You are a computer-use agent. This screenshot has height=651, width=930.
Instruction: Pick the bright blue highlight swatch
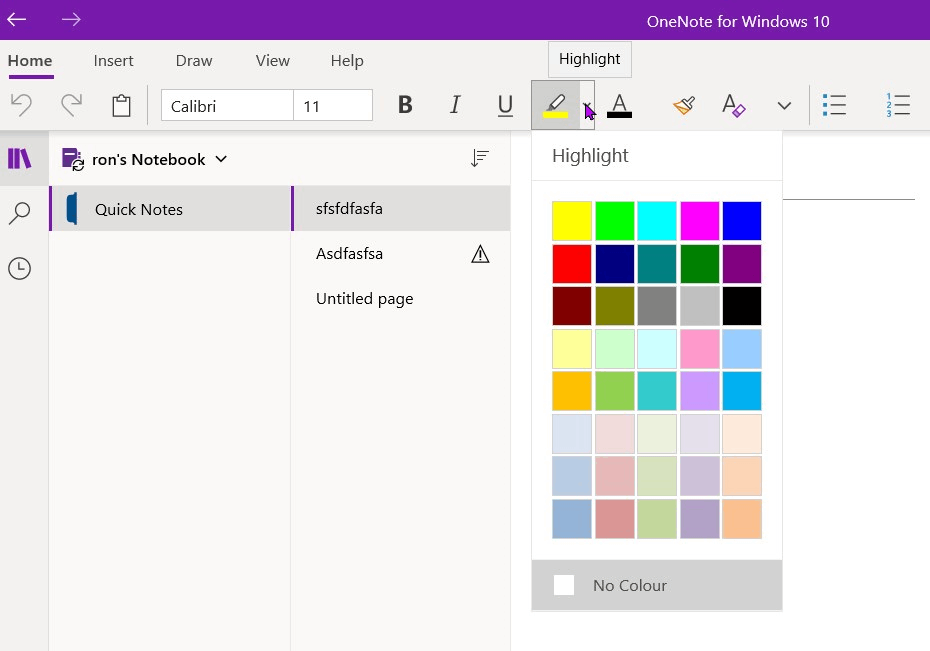(x=742, y=221)
